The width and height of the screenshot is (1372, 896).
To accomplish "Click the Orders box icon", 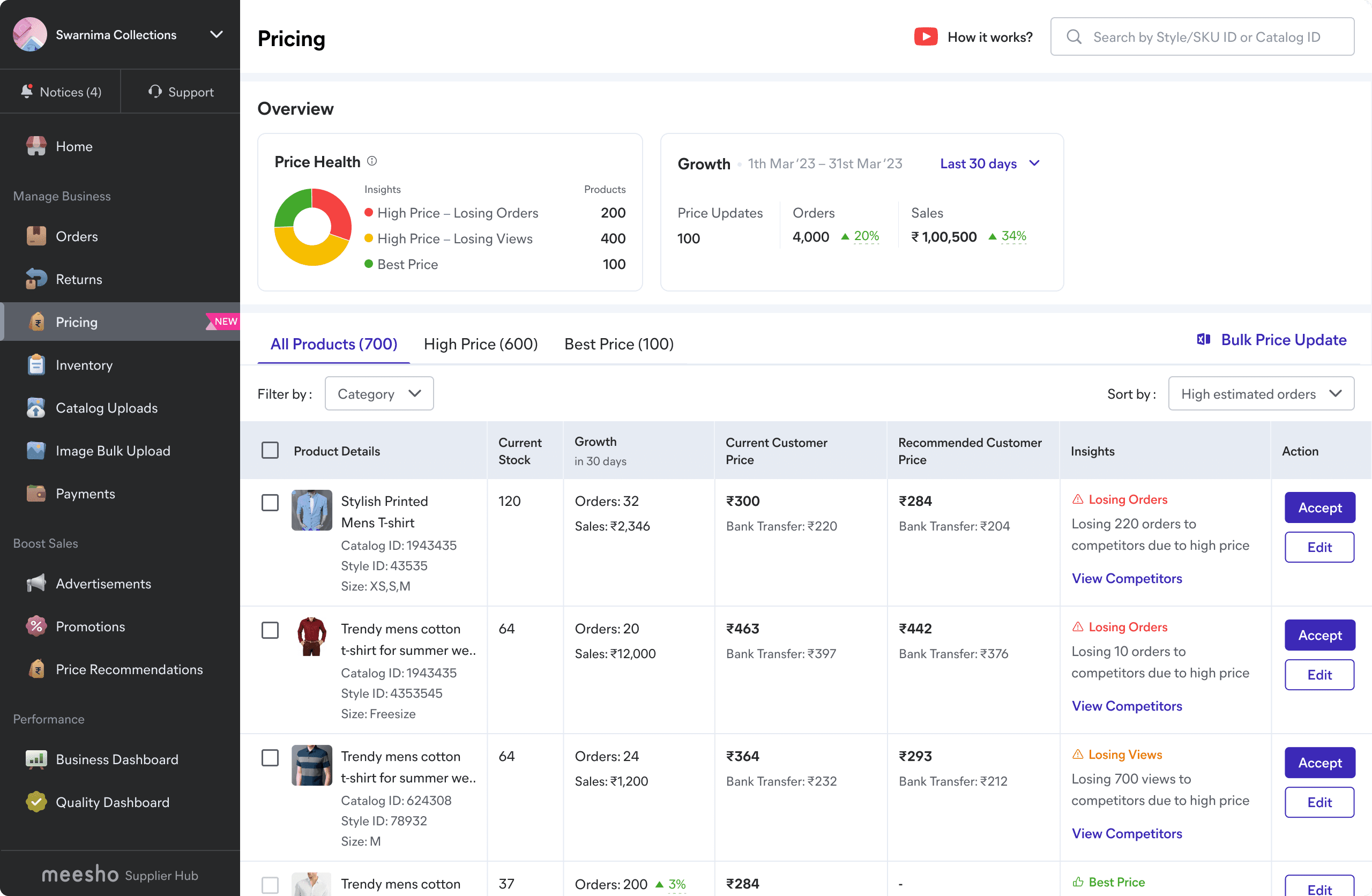I will click(36, 236).
